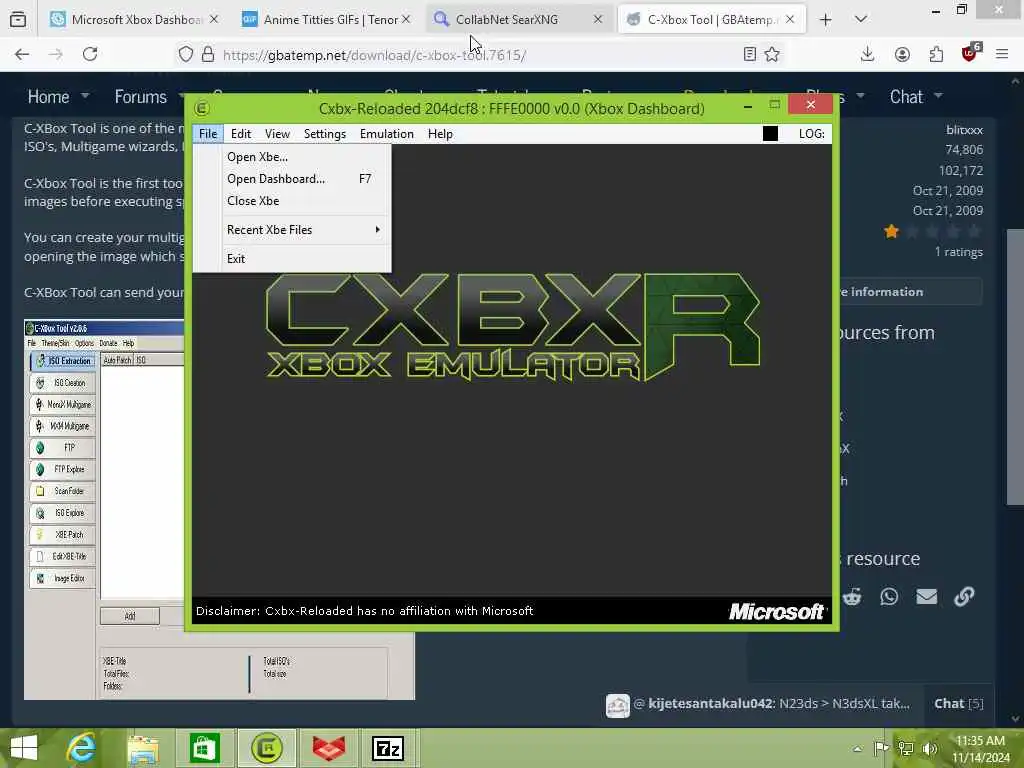The height and width of the screenshot is (768, 1024).
Task: Go back in browser history
Action: tap(22, 54)
